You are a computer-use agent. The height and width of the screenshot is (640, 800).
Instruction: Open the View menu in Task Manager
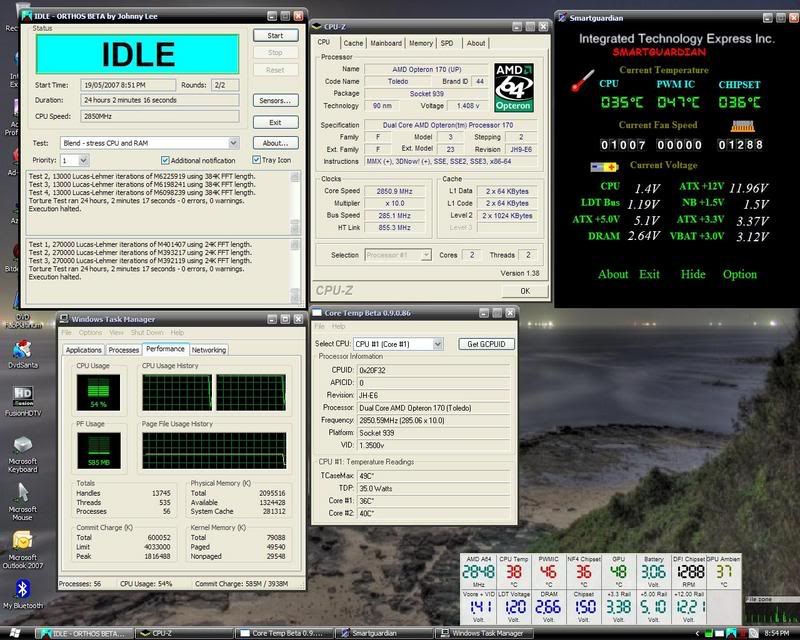[116, 332]
